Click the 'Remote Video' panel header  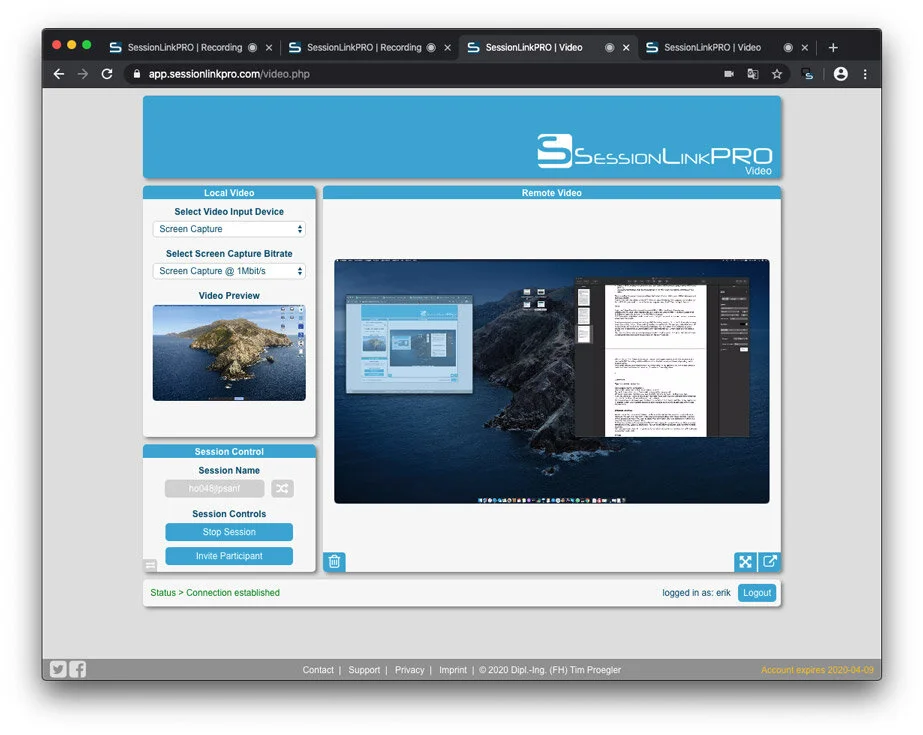[x=552, y=193]
